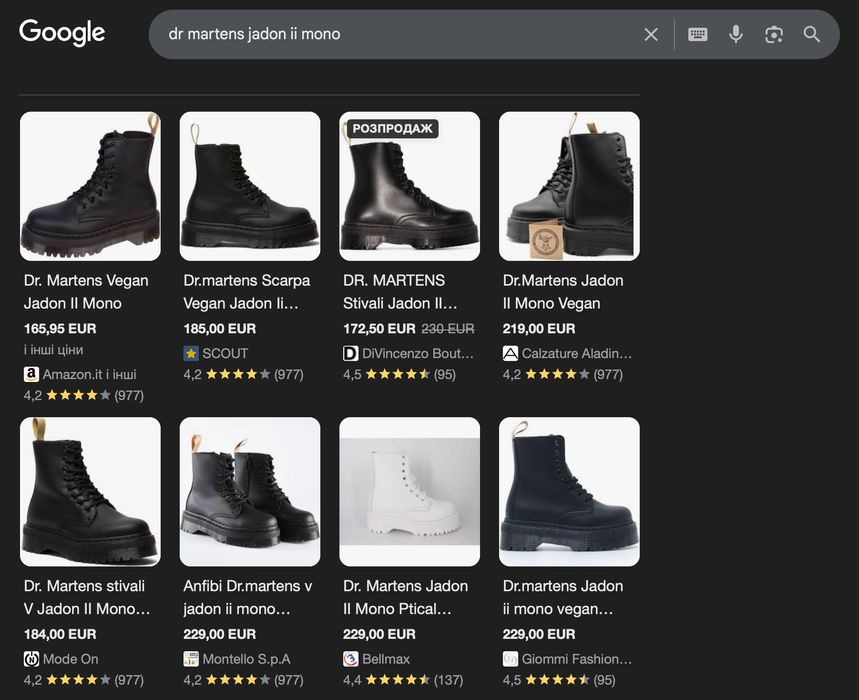Viewport: 859px width, 700px height.
Task: Click SCOUT listing 4,2 rating (977)
Action: 243,374
